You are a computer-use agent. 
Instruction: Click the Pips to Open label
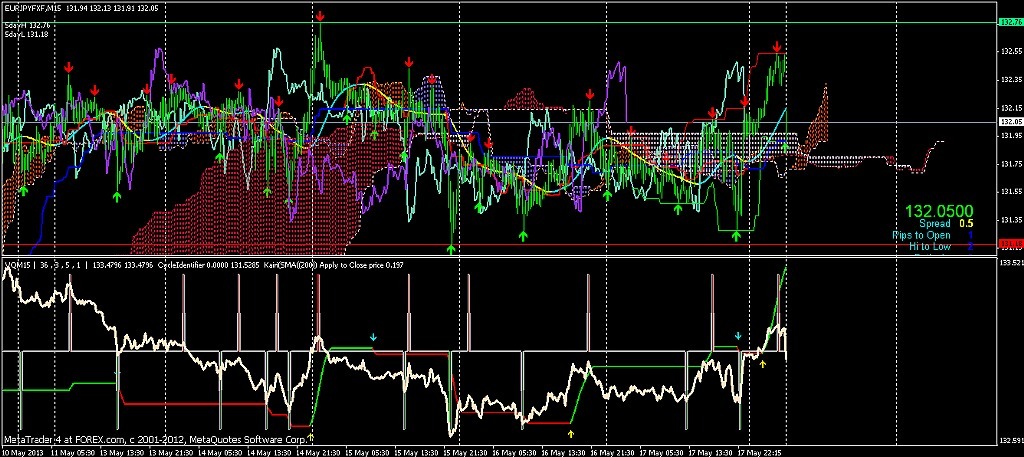(921, 235)
